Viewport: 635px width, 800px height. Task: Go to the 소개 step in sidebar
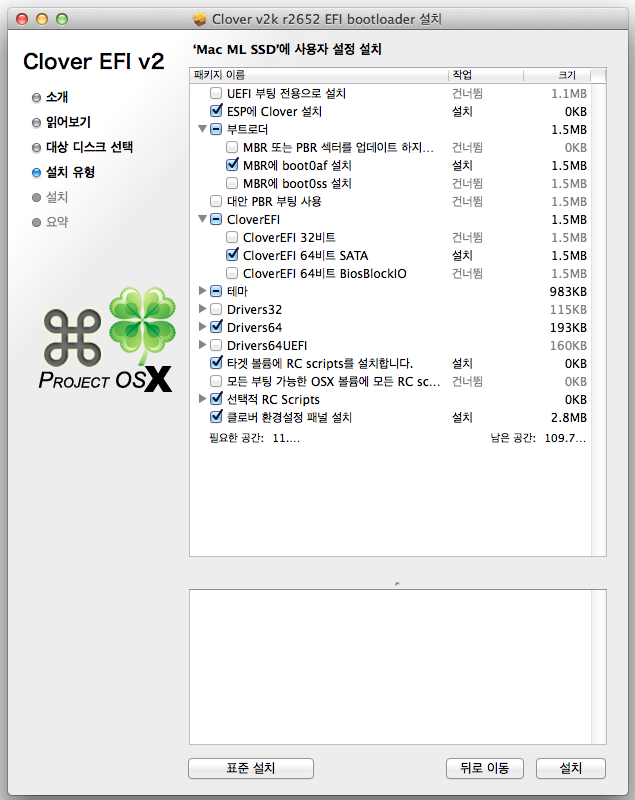click(x=57, y=97)
